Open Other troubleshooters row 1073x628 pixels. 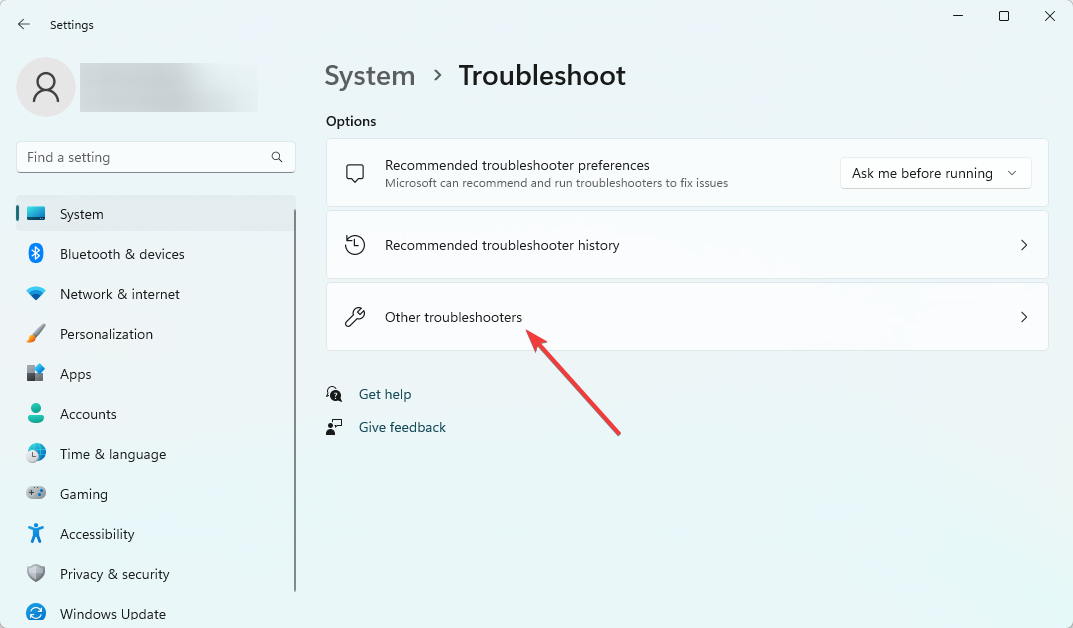pos(687,317)
